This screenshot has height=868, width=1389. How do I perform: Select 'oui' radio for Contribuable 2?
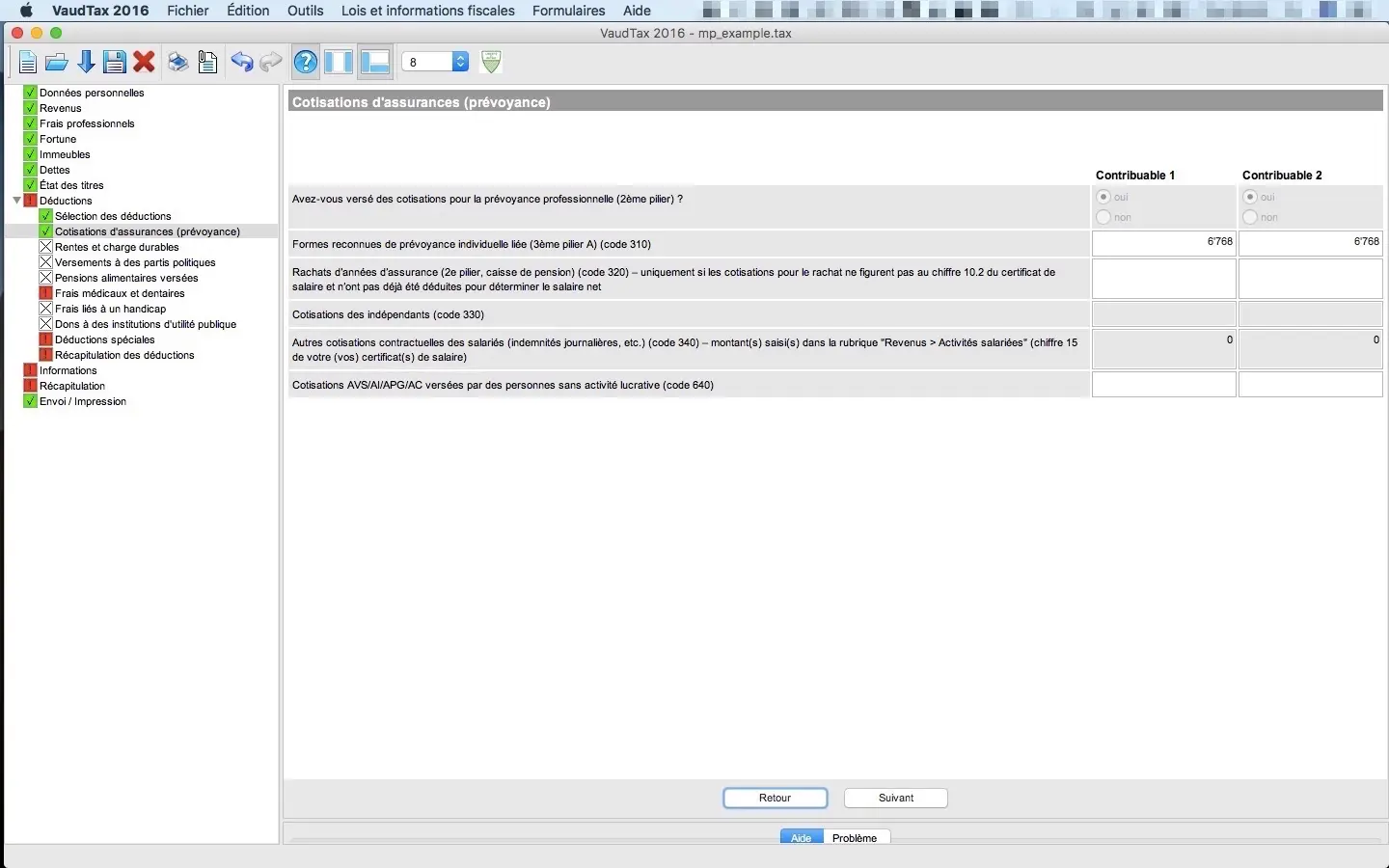tap(1250, 197)
